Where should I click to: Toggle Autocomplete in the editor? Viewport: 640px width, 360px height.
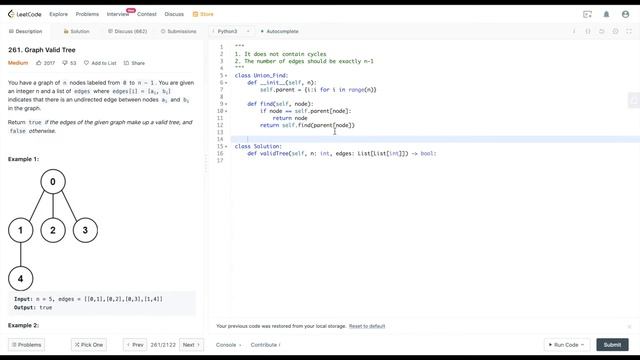280,31
